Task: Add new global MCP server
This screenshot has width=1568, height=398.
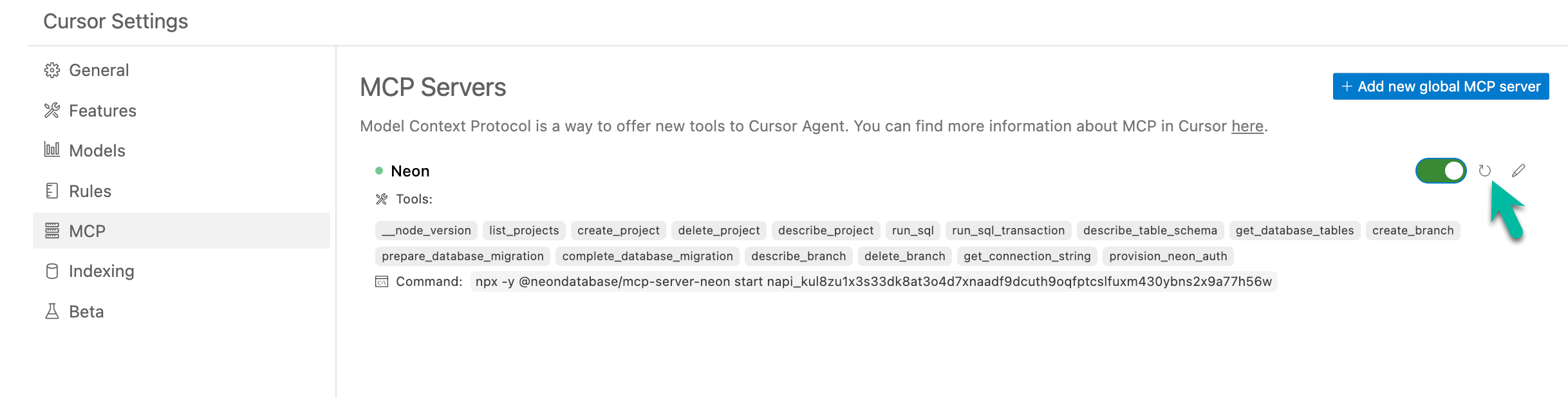Action: [x=1441, y=86]
